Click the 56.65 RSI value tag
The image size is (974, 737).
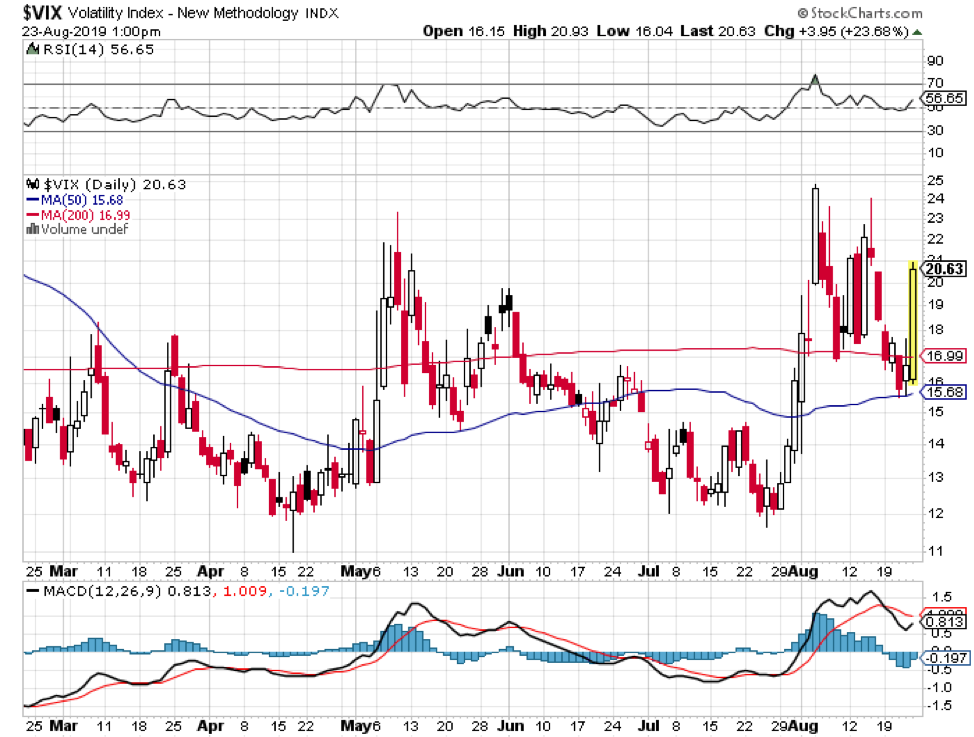click(x=943, y=98)
